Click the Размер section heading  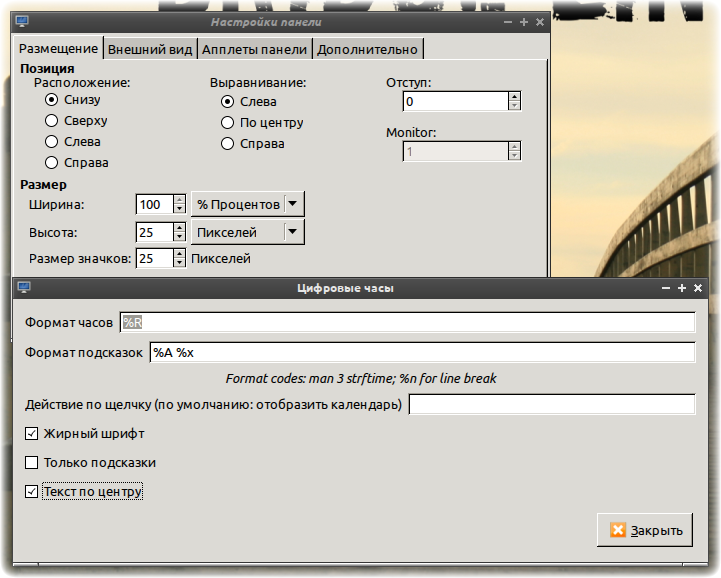[x=43, y=184]
